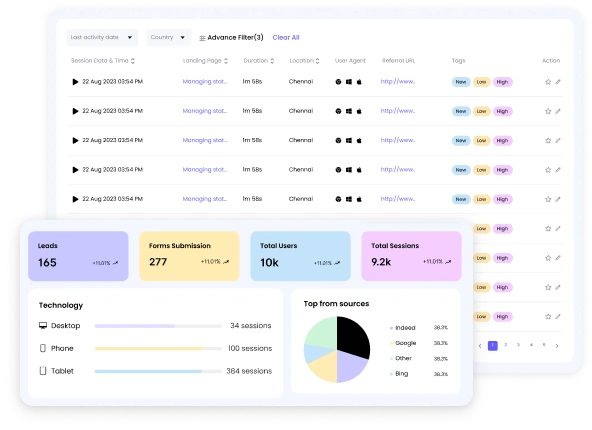Select page 3 in pagination
The image size is (592, 430).
click(x=518, y=345)
